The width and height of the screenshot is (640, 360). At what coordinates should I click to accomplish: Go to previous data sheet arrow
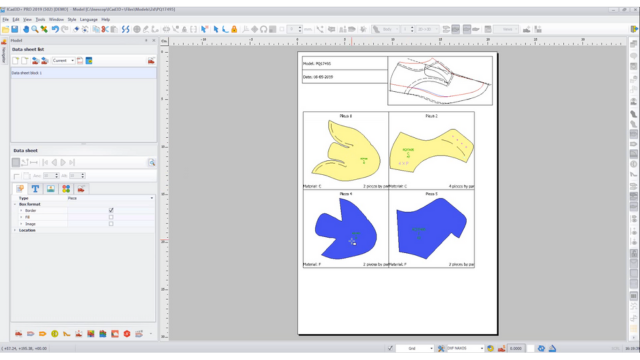coord(54,162)
